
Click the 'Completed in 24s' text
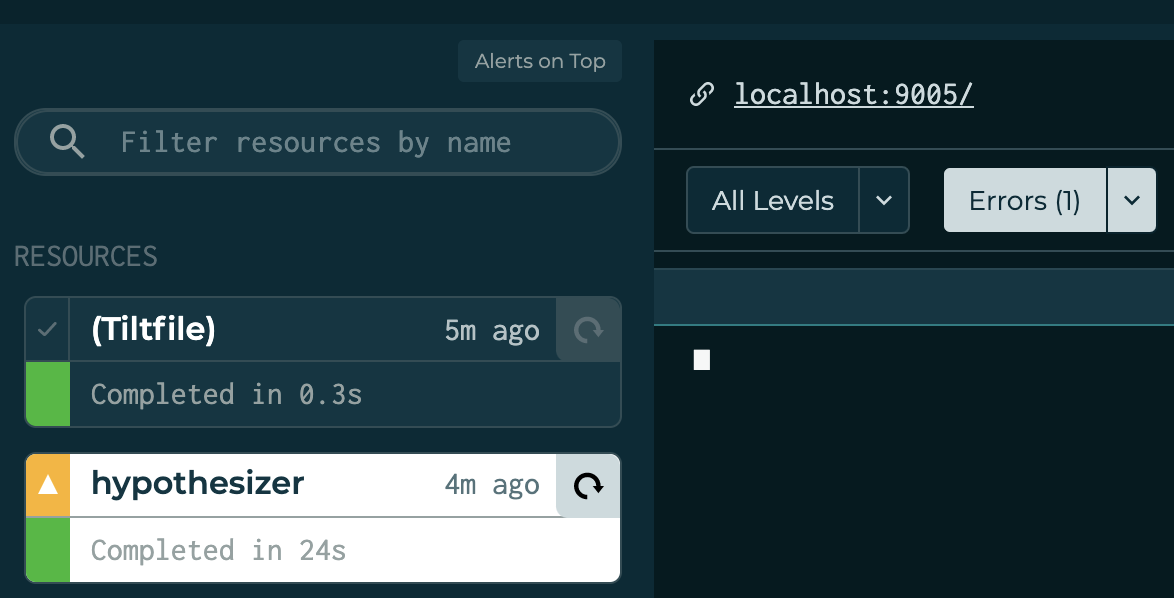pos(218,550)
